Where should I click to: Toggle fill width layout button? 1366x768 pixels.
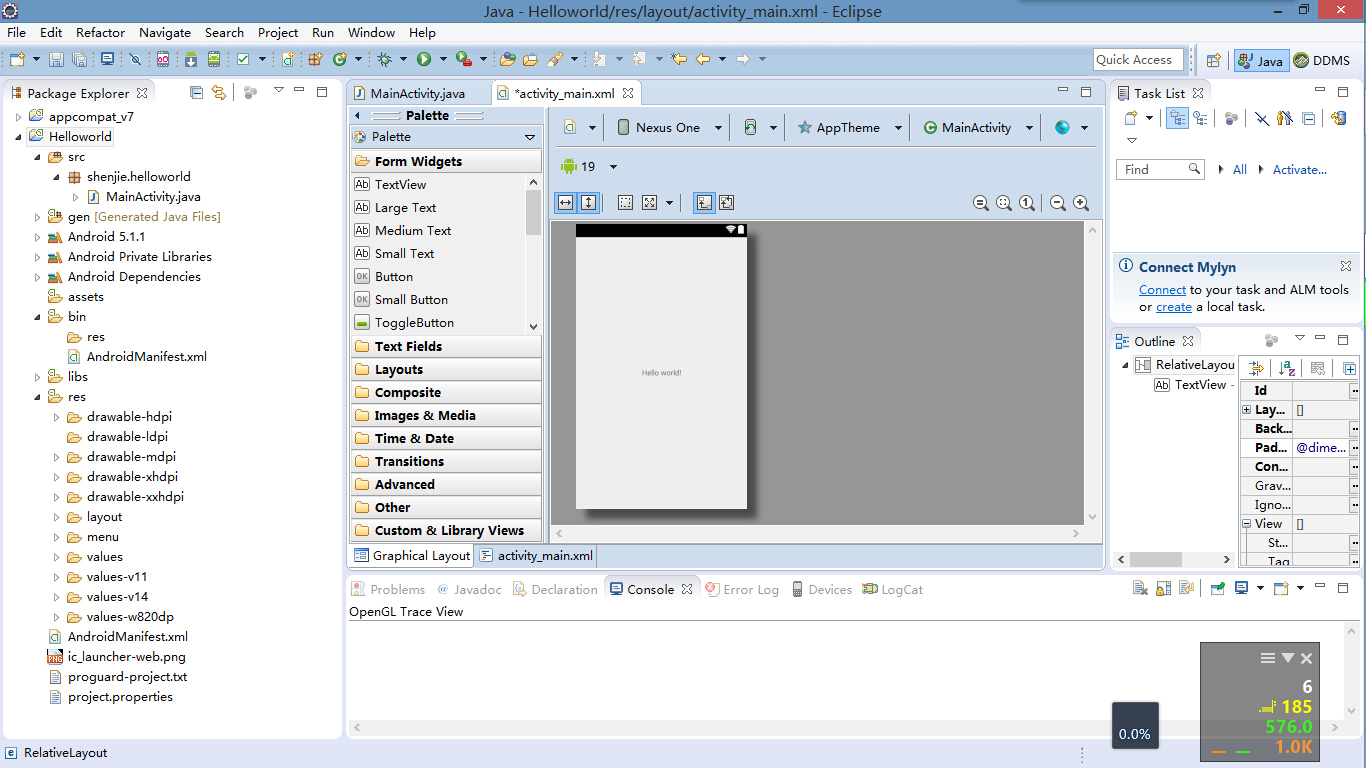coord(565,202)
